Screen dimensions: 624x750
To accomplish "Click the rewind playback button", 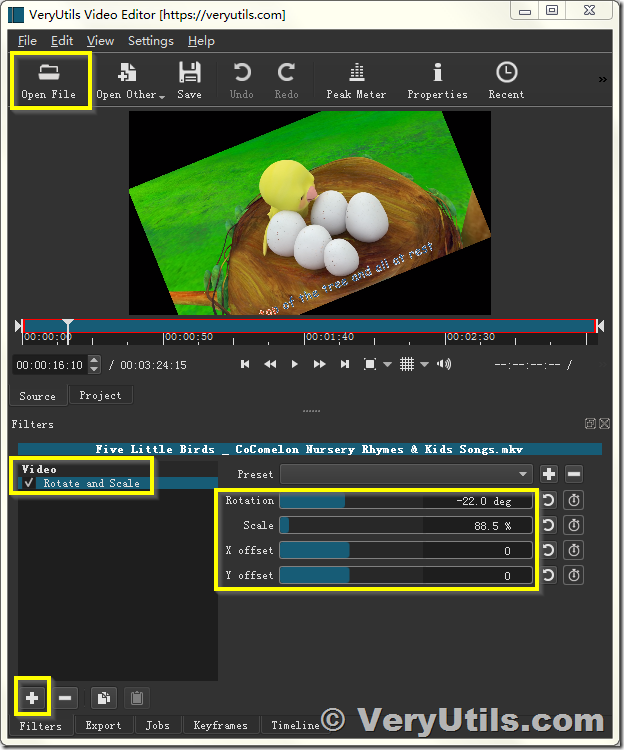I will point(270,364).
